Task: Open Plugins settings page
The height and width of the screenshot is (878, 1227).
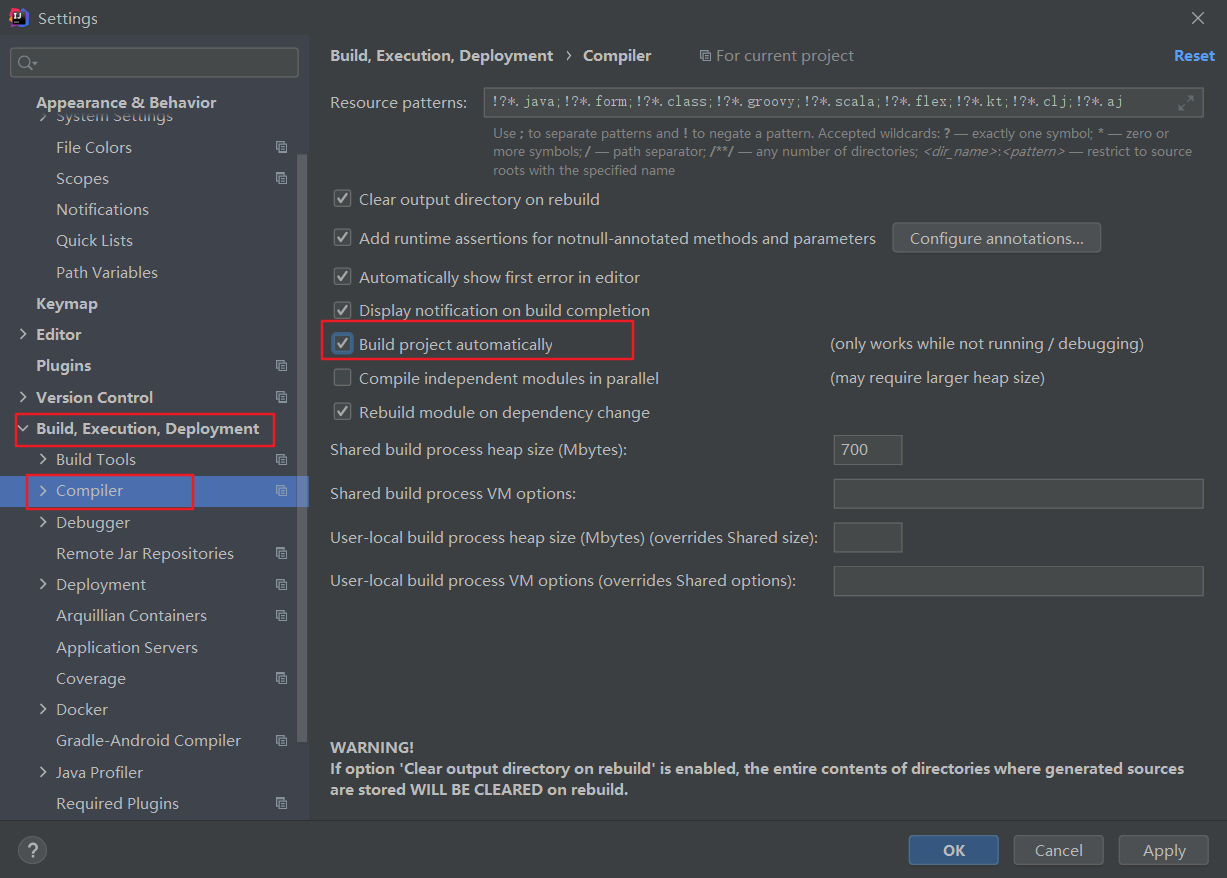Action: (x=63, y=365)
